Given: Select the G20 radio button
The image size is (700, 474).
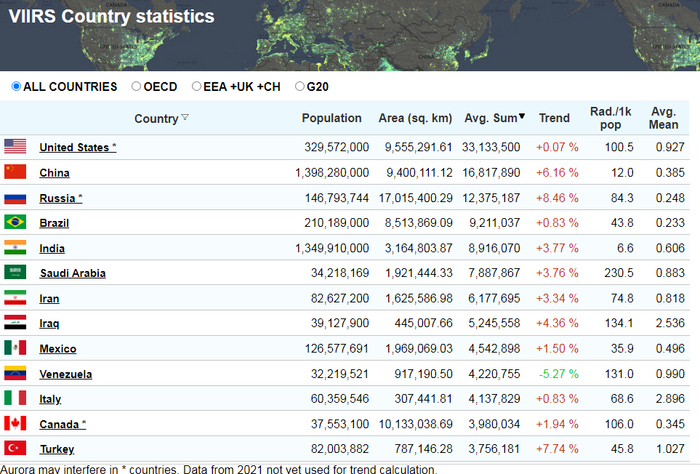Looking at the screenshot, I should point(300,86).
